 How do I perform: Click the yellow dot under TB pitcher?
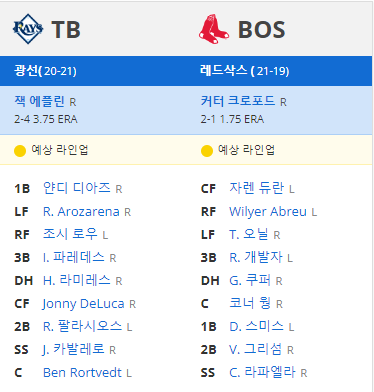point(20,151)
